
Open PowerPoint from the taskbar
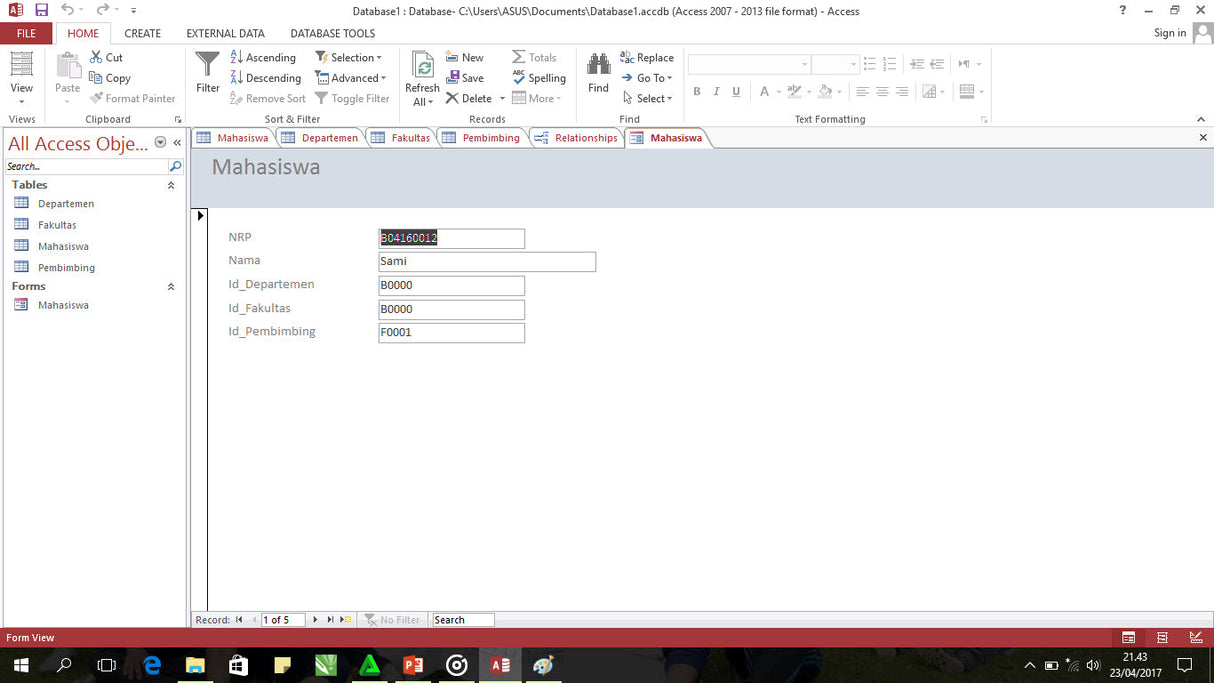[x=413, y=664]
